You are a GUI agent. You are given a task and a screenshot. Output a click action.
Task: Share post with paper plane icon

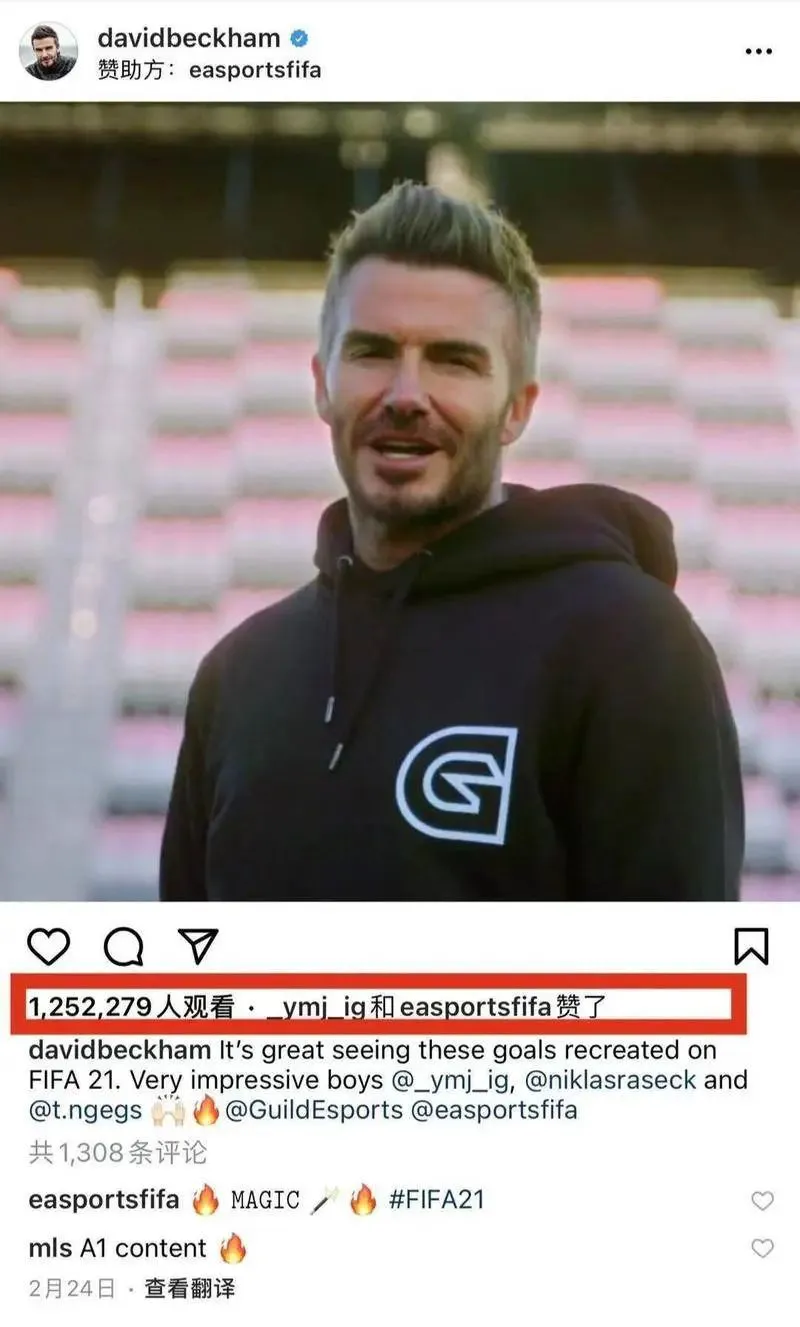[198, 945]
